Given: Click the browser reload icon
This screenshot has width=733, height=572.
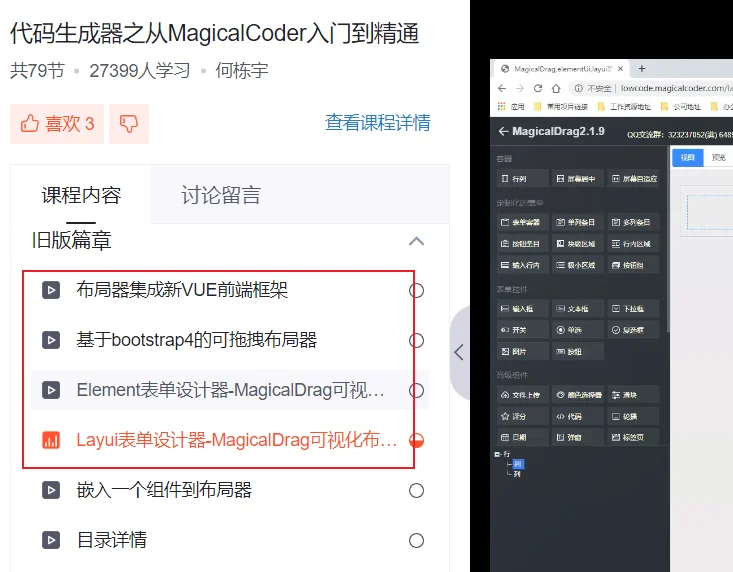Looking at the screenshot, I should tap(538, 88).
